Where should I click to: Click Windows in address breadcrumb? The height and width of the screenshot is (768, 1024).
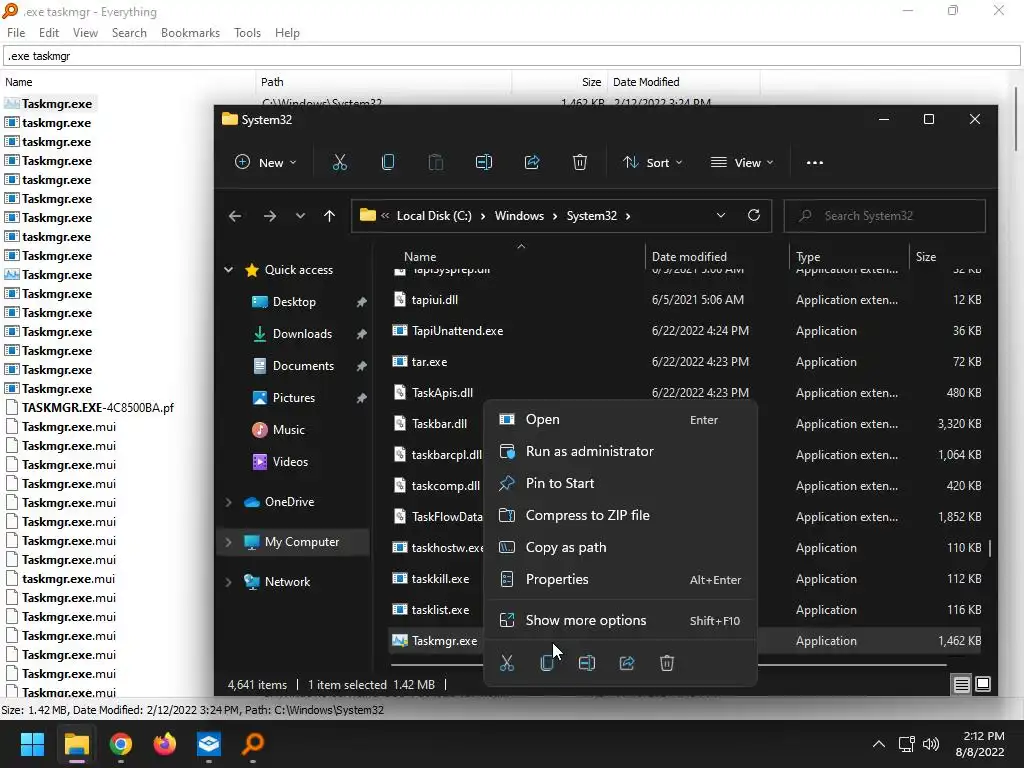[519, 216]
